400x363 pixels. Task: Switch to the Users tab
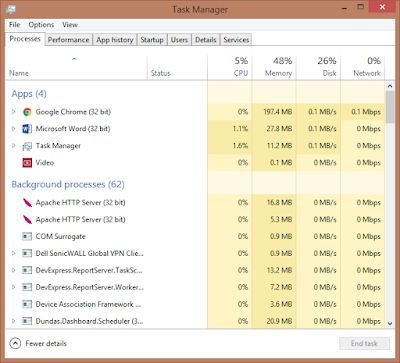point(179,40)
